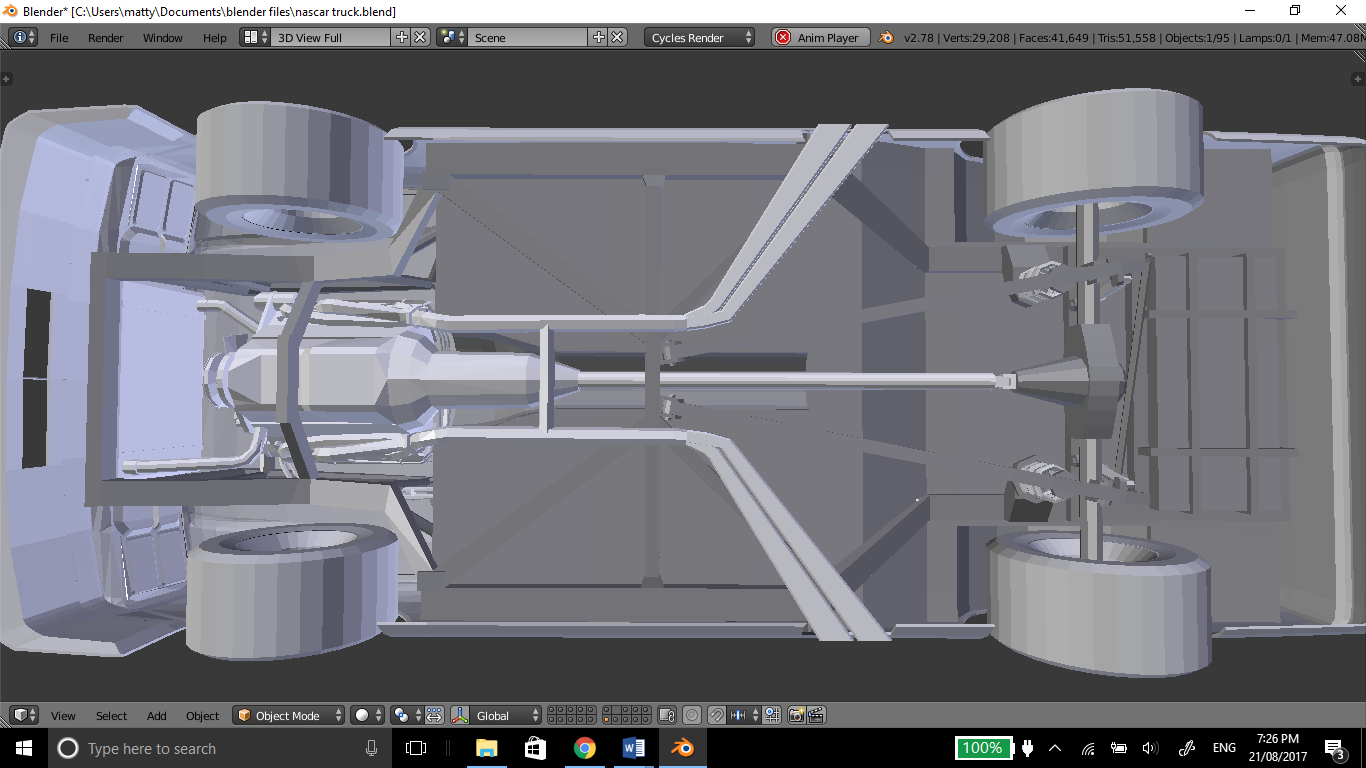Open Action Center with 3 notifications
The height and width of the screenshot is (768, 1366).
click(x=1335, y=748)
